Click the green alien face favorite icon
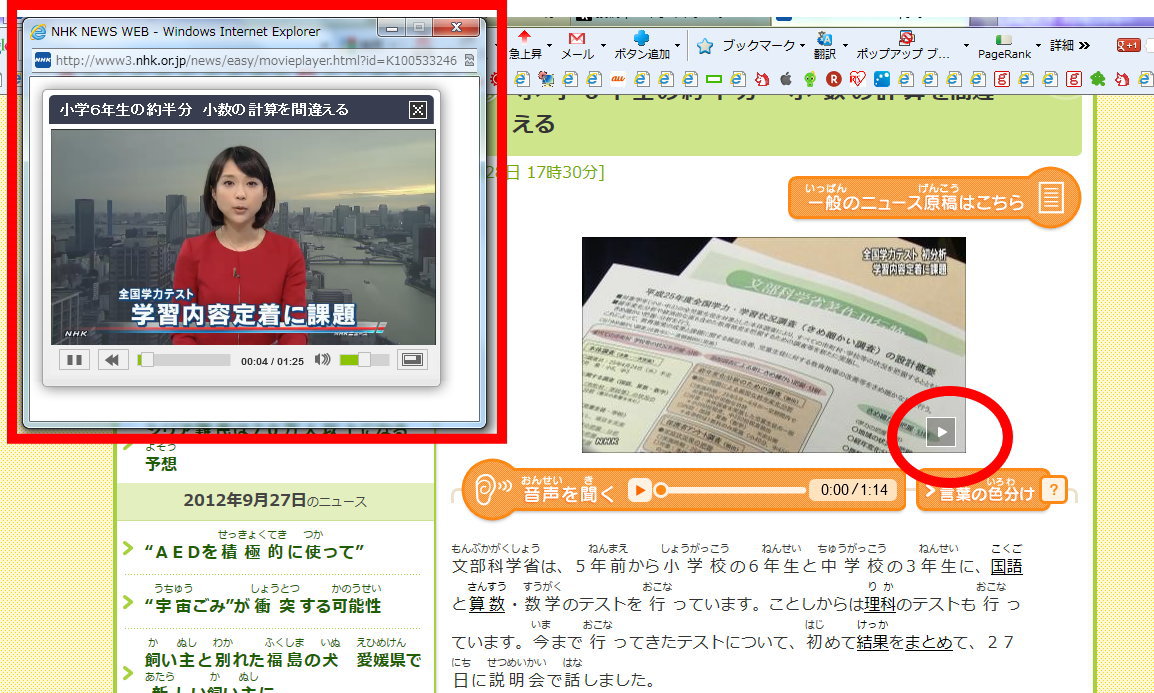The height and width of the screenshot is (693, 1154). (810, 79)
